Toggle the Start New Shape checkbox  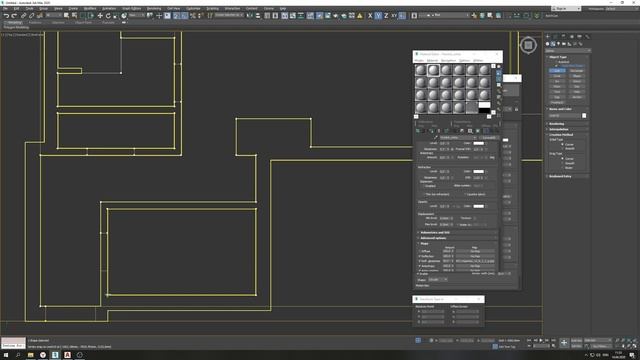(x=556, y=65)
